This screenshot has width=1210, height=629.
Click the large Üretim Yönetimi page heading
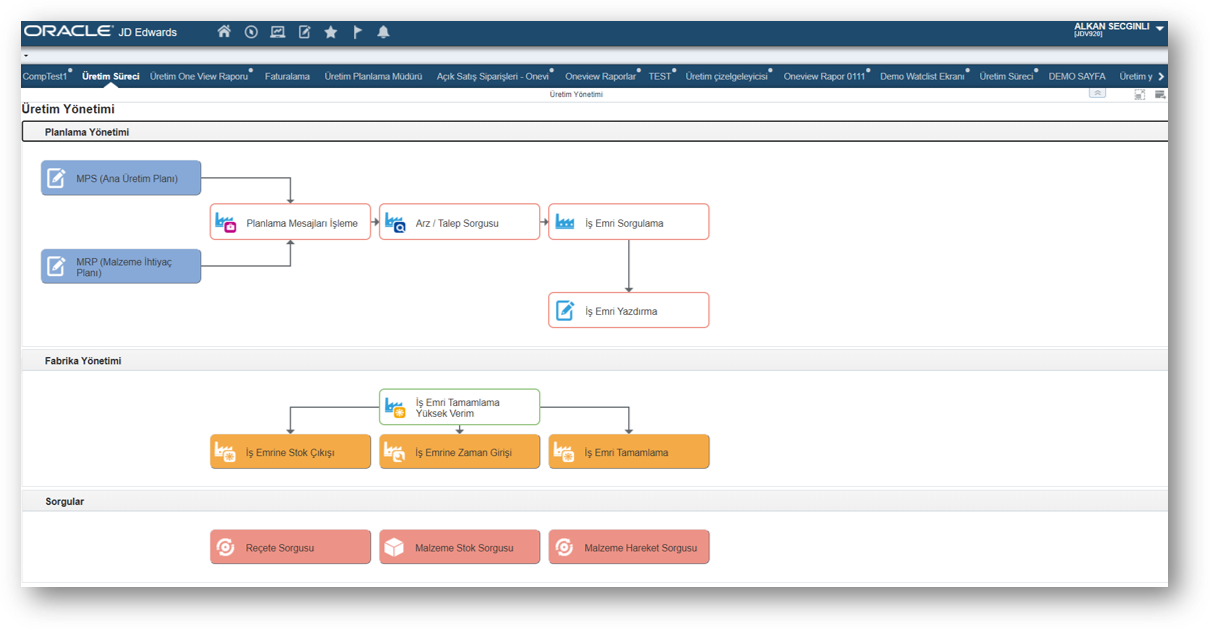[x=68, y=109]
